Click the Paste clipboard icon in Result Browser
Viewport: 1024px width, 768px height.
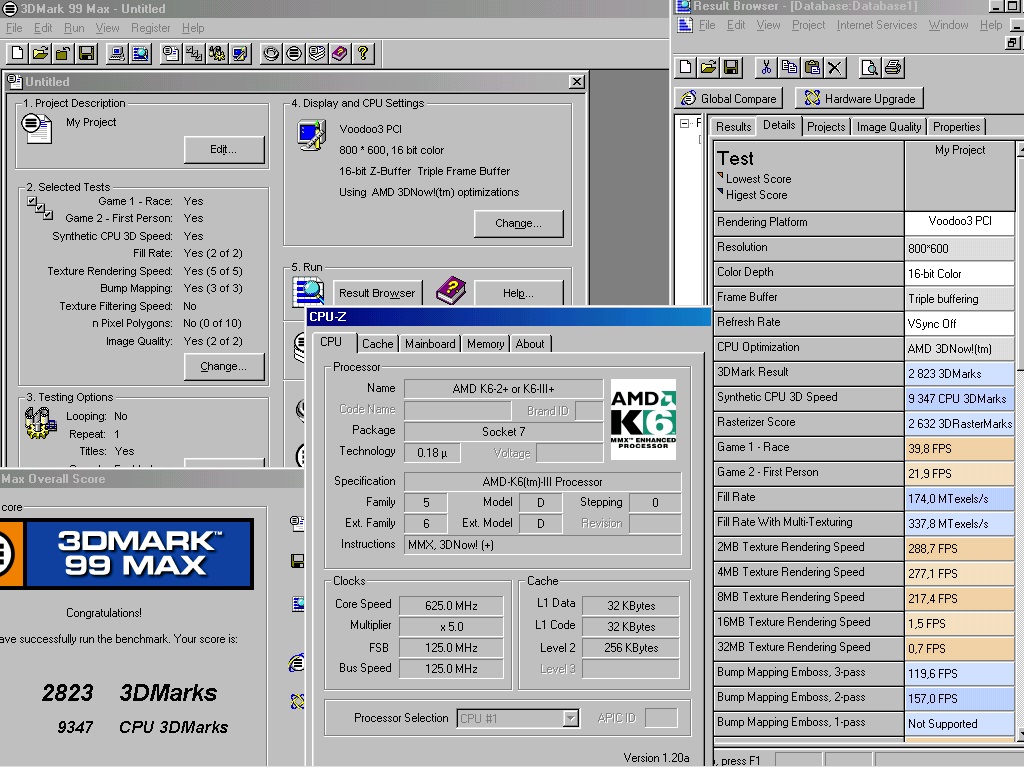pos(812,67)
